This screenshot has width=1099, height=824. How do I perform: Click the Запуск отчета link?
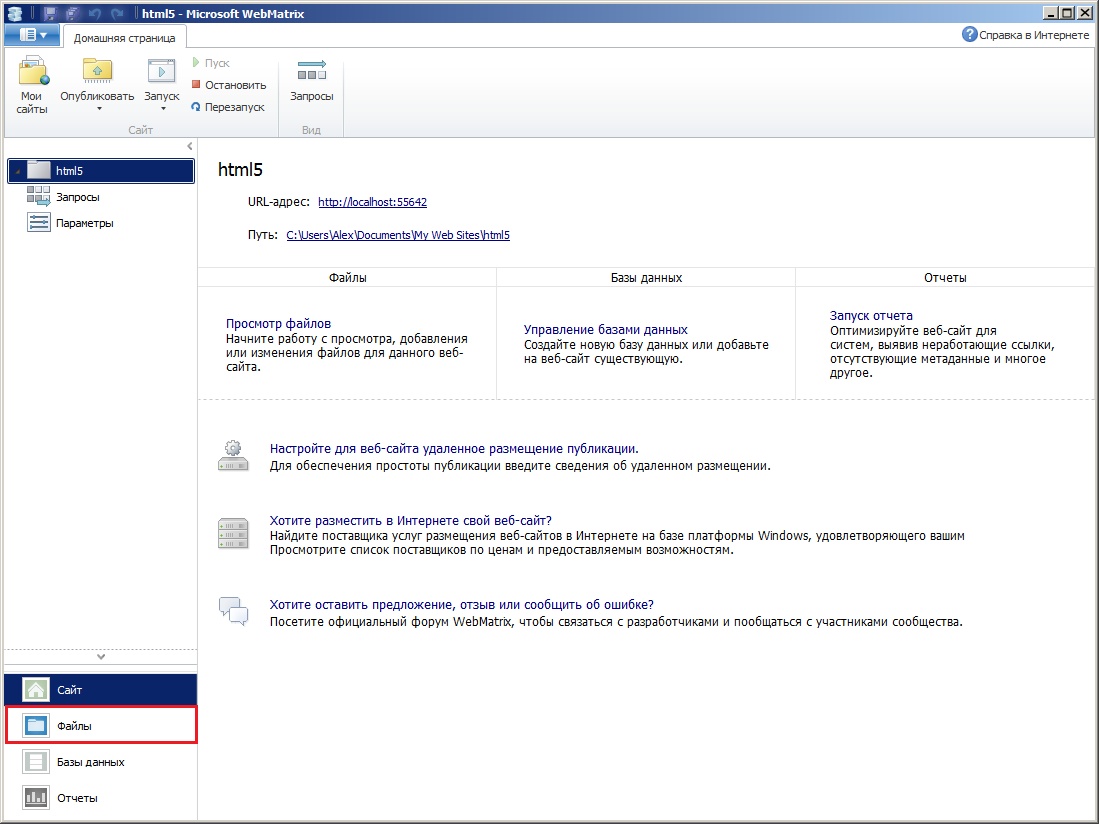(x=871, y=315)
